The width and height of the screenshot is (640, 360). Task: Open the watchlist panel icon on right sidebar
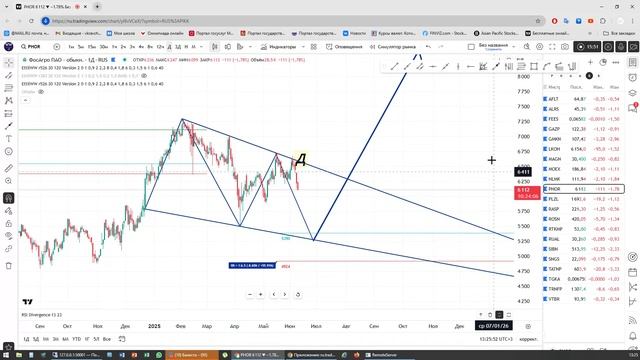[633, 62]
